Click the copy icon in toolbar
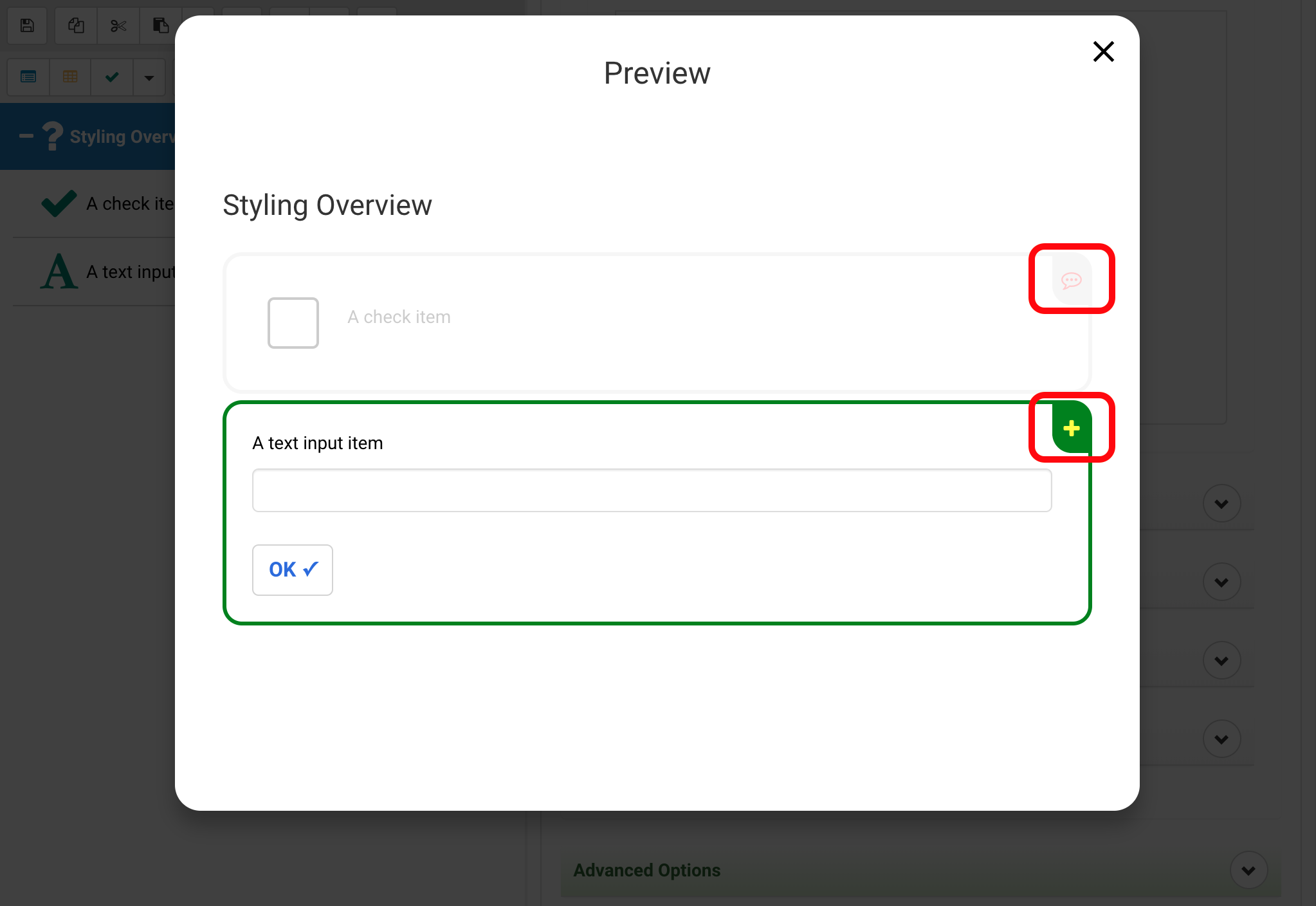 pos(76,26)
